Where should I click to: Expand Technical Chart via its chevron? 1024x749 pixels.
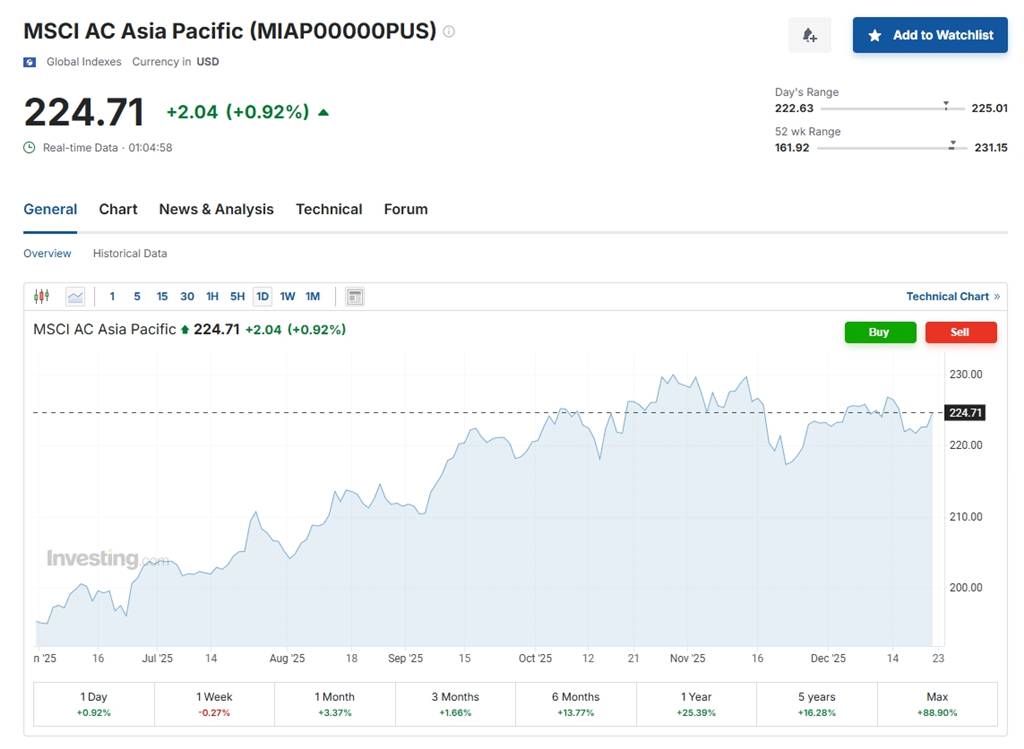point(994,296)
